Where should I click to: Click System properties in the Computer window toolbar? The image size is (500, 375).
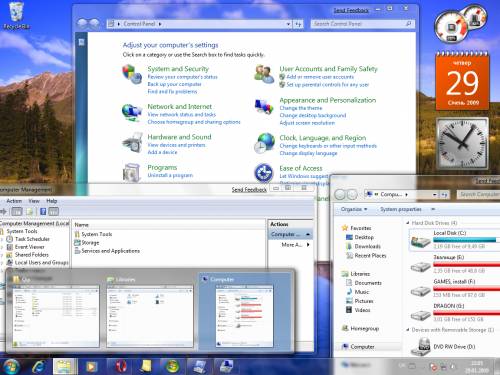click(401, 209)
